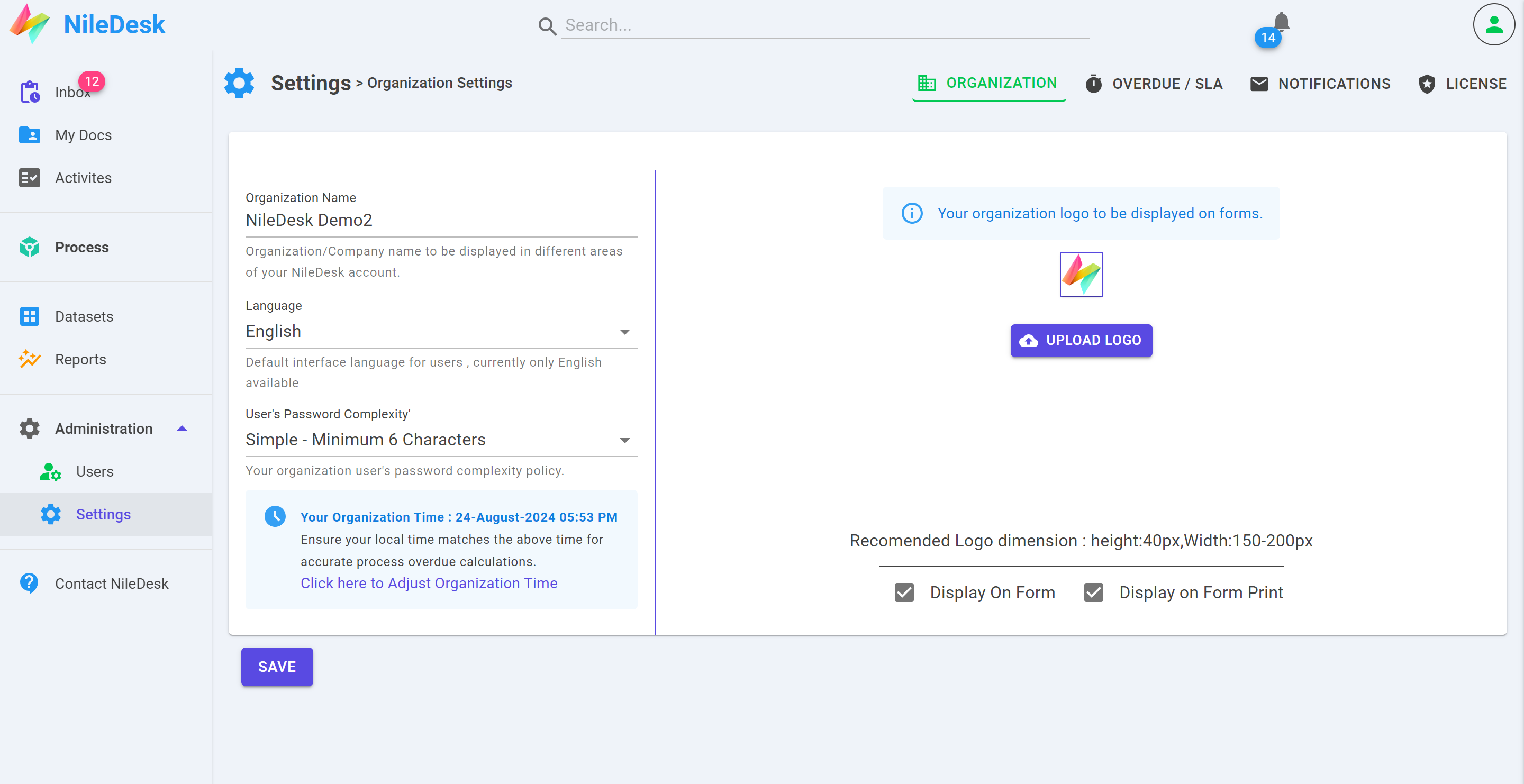Image resolution: width=1524 pixels, height=784 pixels.
Task: Click the search magnifier icon
Action: [x=547, y=26]
